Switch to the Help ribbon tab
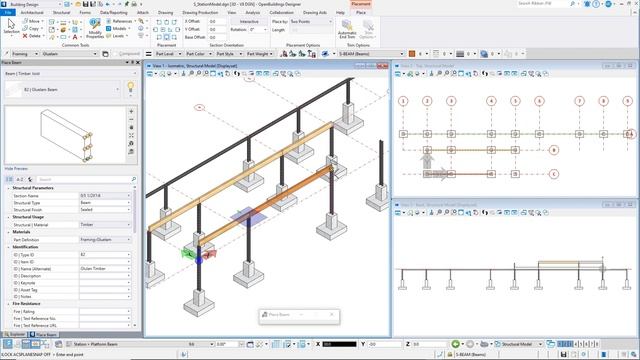 pos(340,13)
